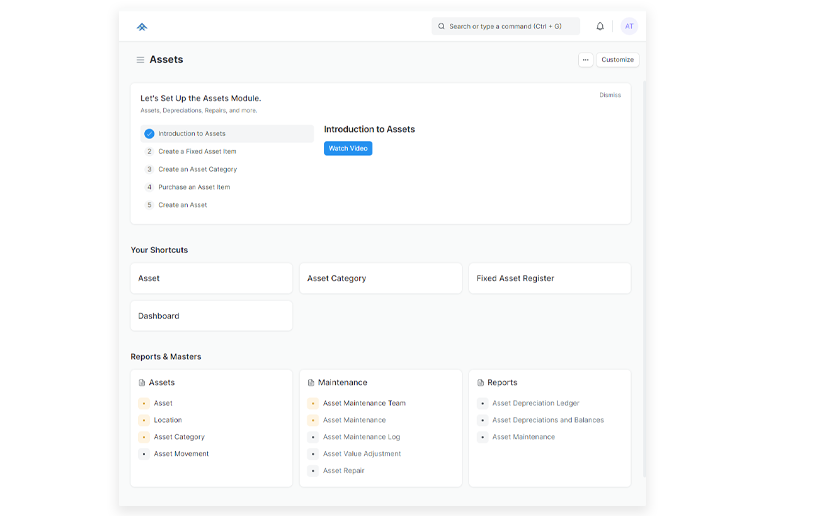Screen dimensions: 826x516
Task: Click the ERPNext logo icon
Action: pos(142,27)
